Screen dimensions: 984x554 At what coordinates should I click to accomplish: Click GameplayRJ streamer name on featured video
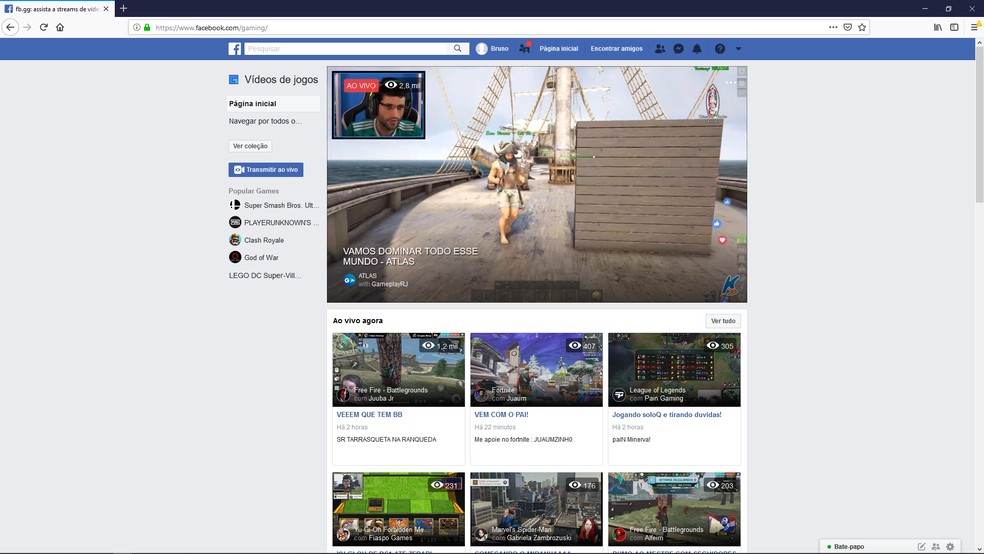click(389, 284)
